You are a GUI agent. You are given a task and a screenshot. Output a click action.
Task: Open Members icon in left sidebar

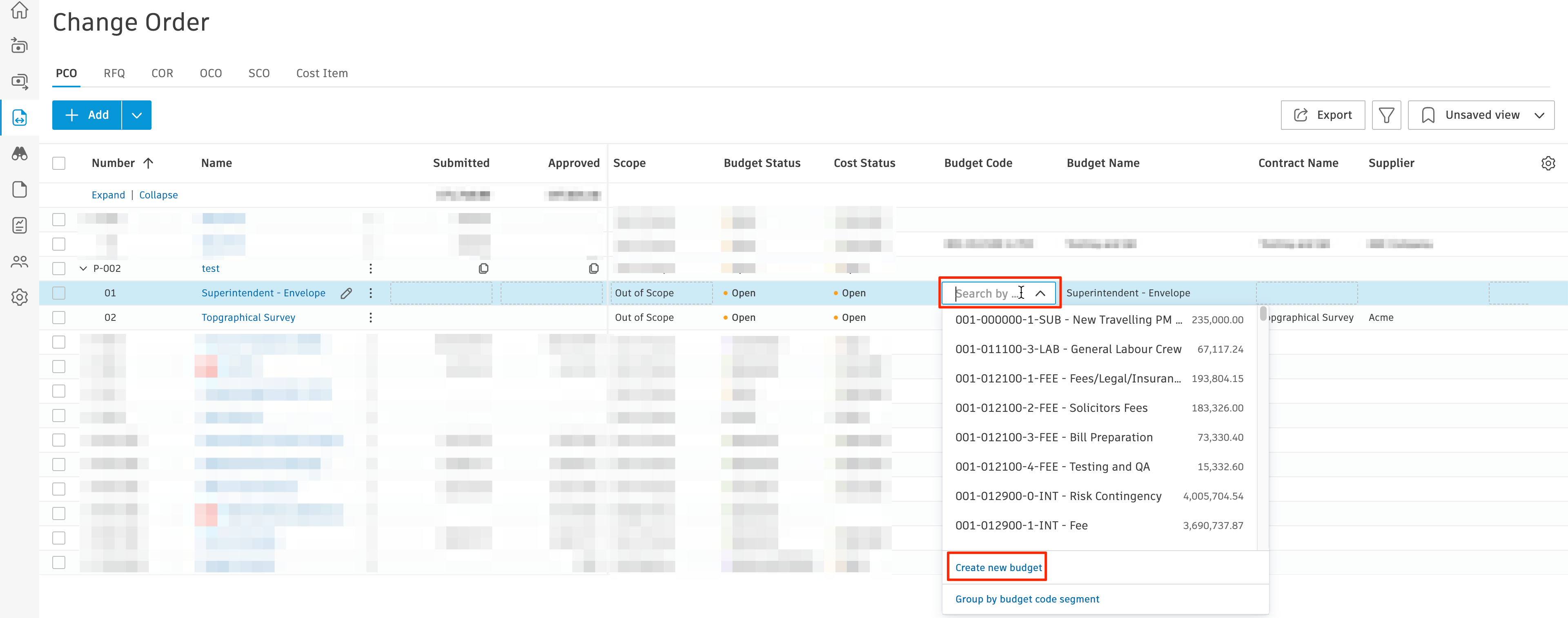coord(20,262)
